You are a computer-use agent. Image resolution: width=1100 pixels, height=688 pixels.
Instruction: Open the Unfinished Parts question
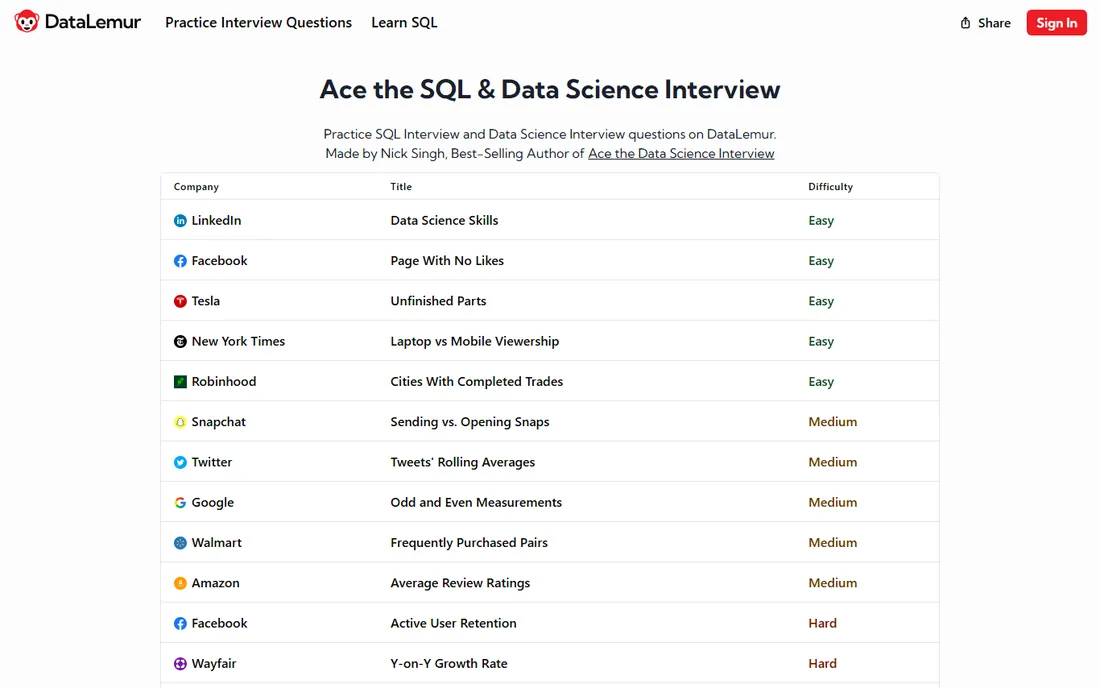438,301
